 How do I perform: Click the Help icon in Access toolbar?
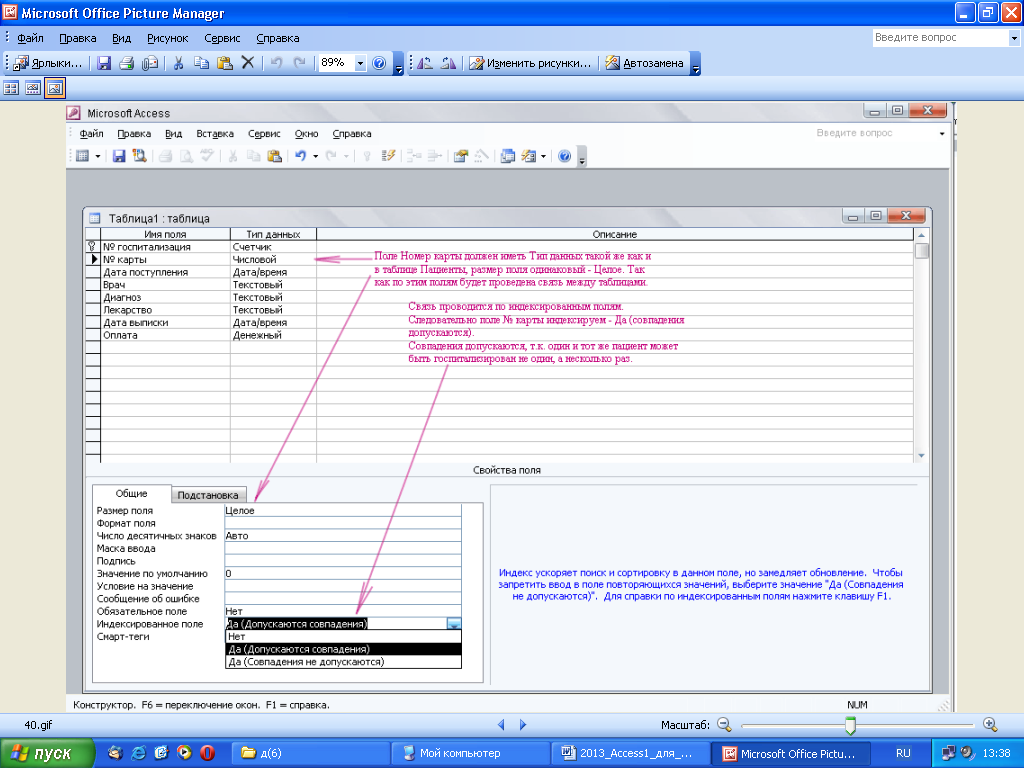(565, 156)
